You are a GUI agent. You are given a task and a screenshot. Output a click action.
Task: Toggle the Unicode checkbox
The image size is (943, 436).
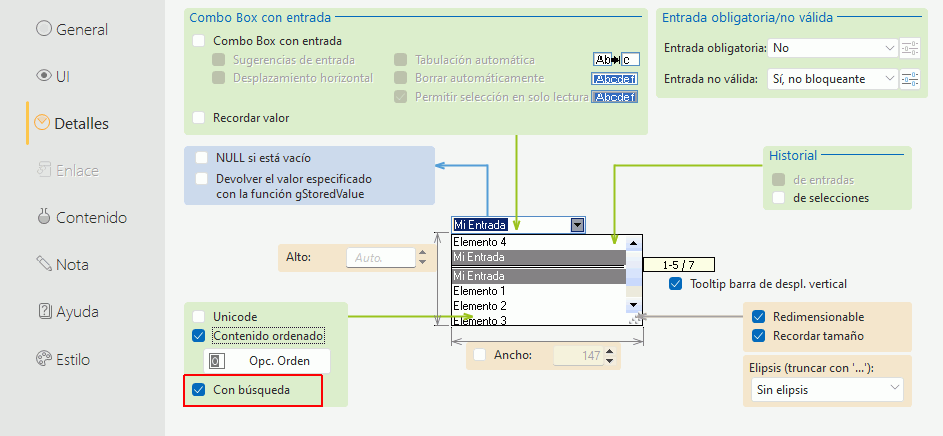tap(198, 316)
